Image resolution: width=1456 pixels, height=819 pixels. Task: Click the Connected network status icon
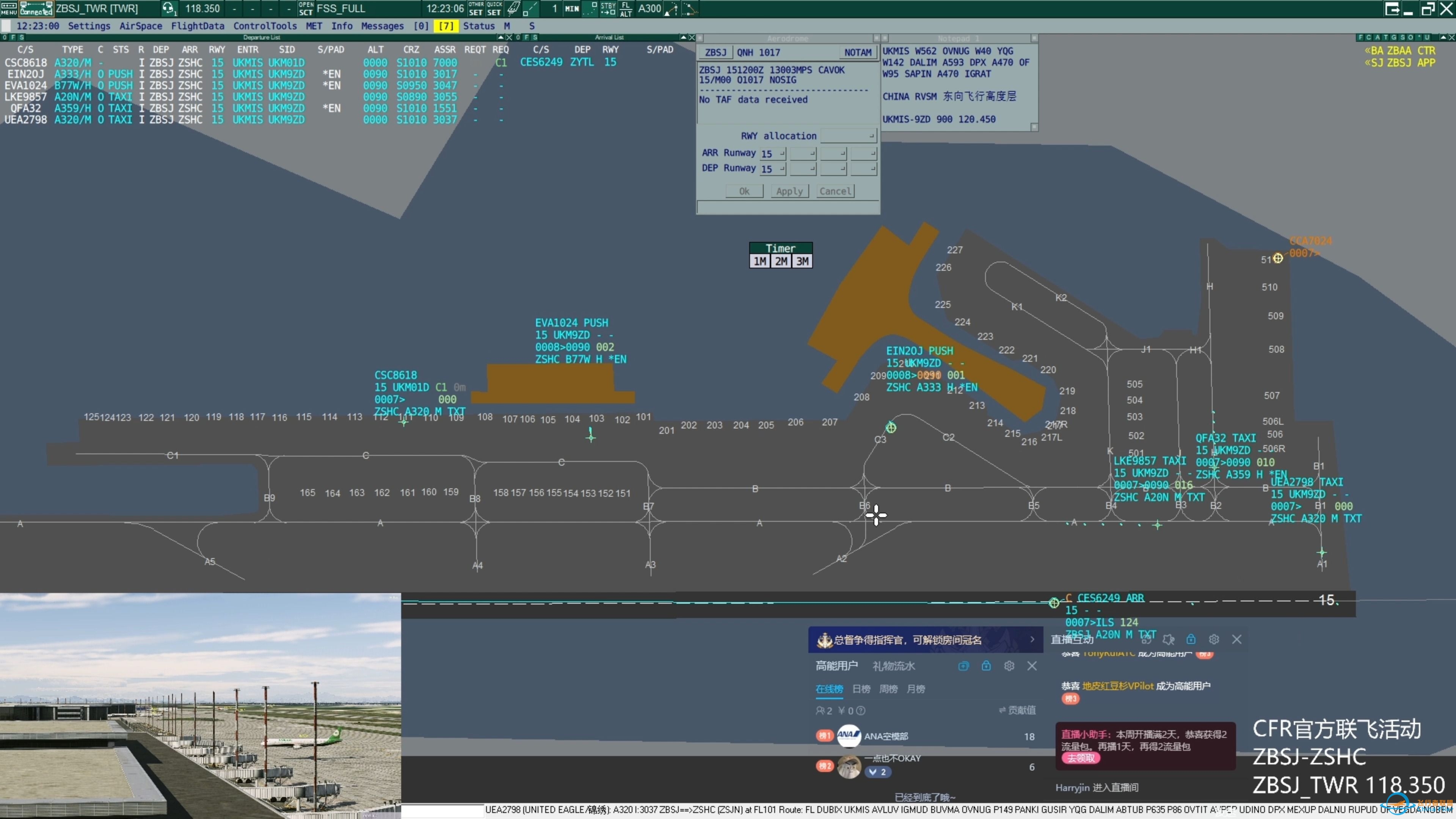pos(36,8)
